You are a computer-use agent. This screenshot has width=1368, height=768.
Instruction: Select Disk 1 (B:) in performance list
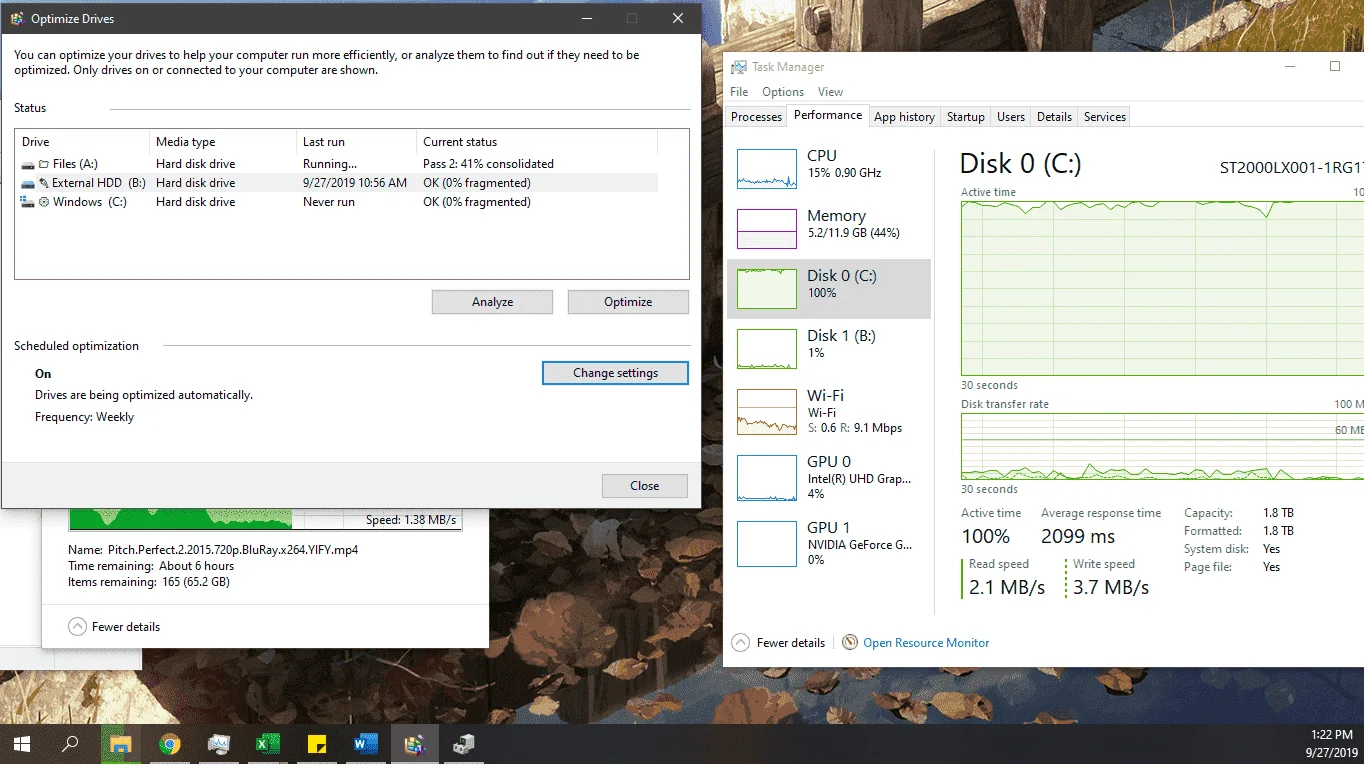coord(829,348)
